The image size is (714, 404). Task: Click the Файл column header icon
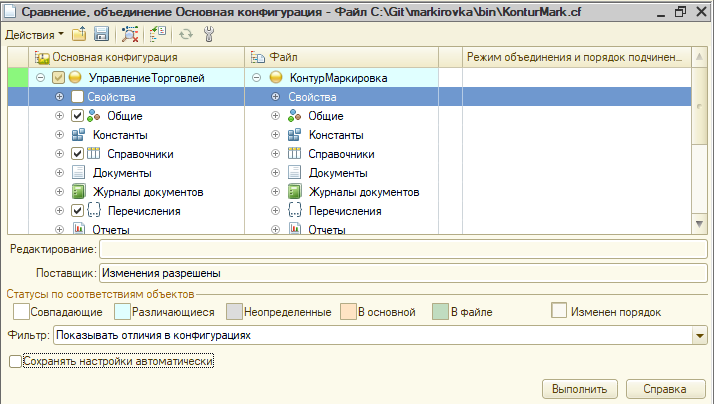tap(258, 57)
